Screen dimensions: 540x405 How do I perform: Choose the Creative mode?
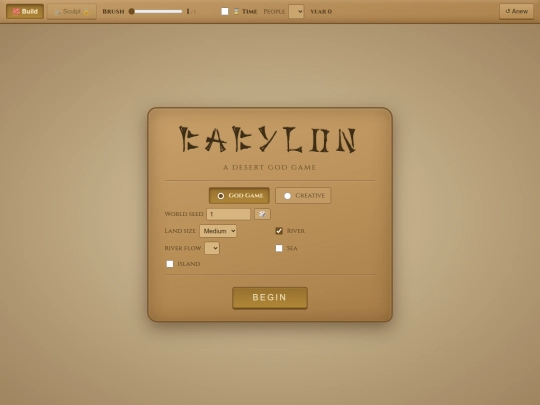(x=303, y=196)
